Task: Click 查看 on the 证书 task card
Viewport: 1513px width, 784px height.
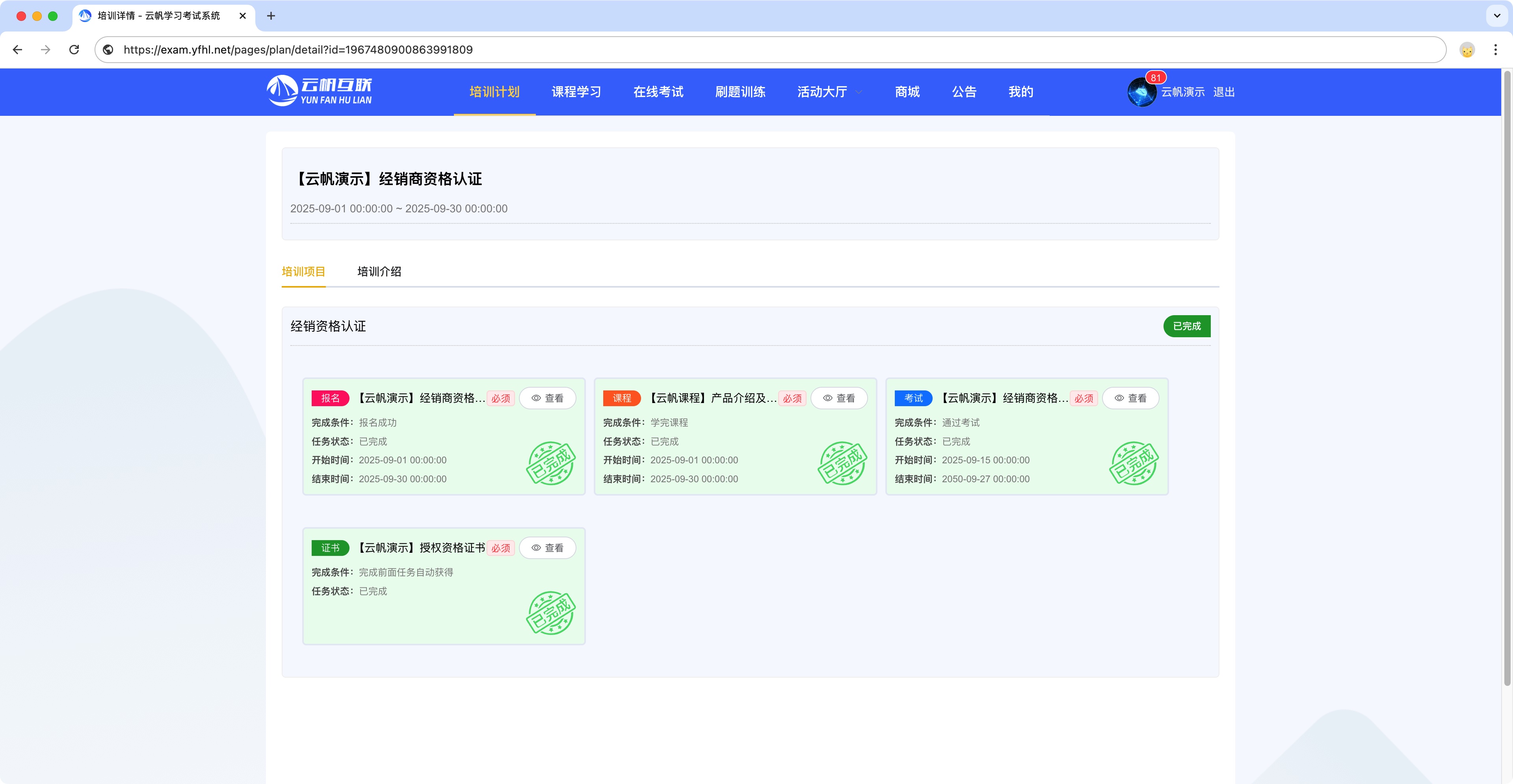Action: [547, 548]
